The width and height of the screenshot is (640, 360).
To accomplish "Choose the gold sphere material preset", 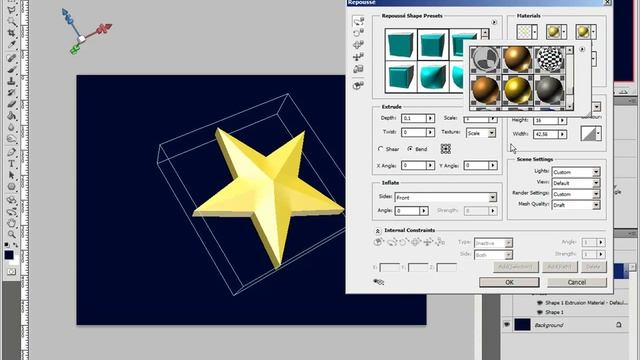I will click(517, 90).
